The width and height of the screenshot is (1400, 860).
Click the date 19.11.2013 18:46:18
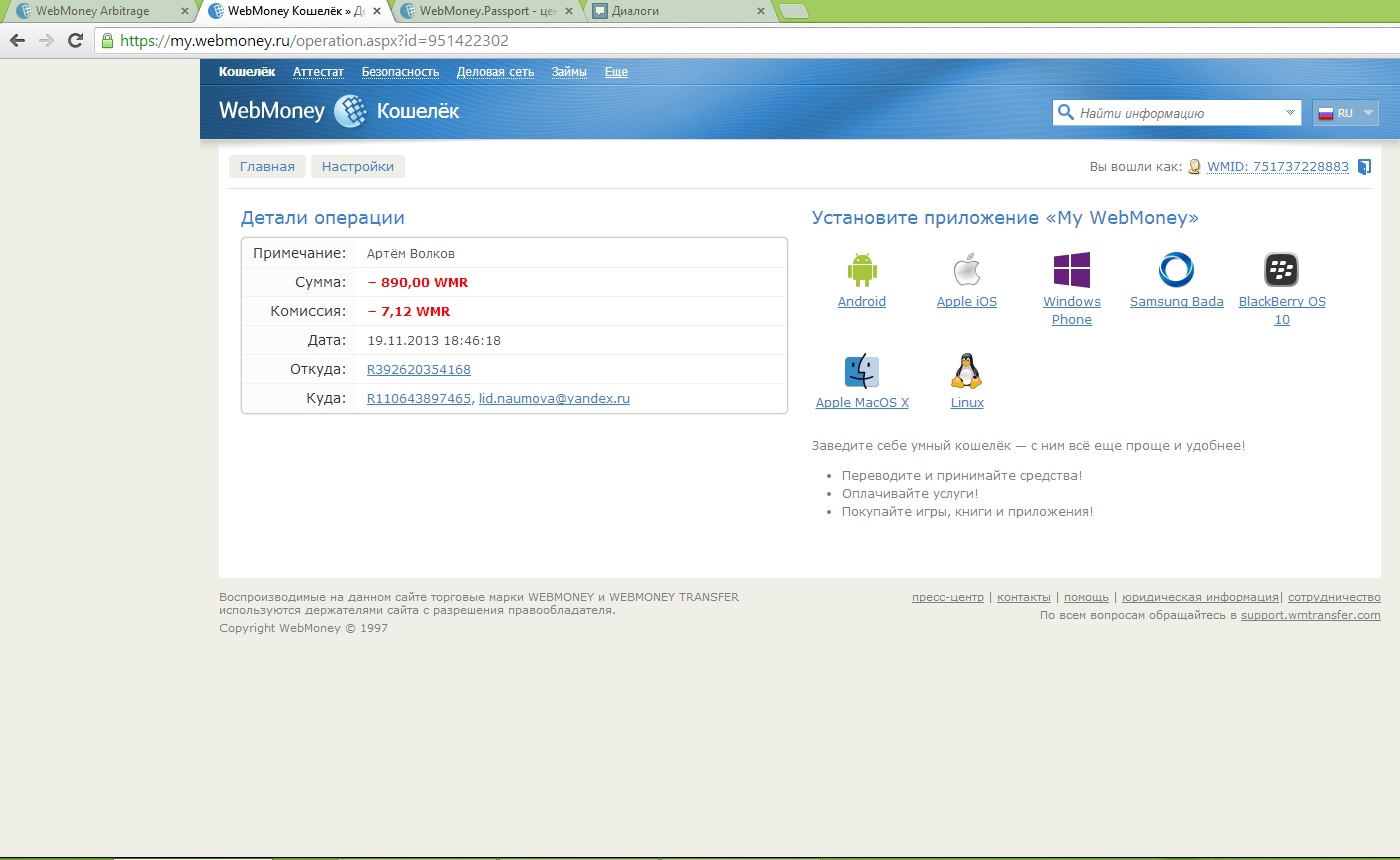[x=434, y=341]
